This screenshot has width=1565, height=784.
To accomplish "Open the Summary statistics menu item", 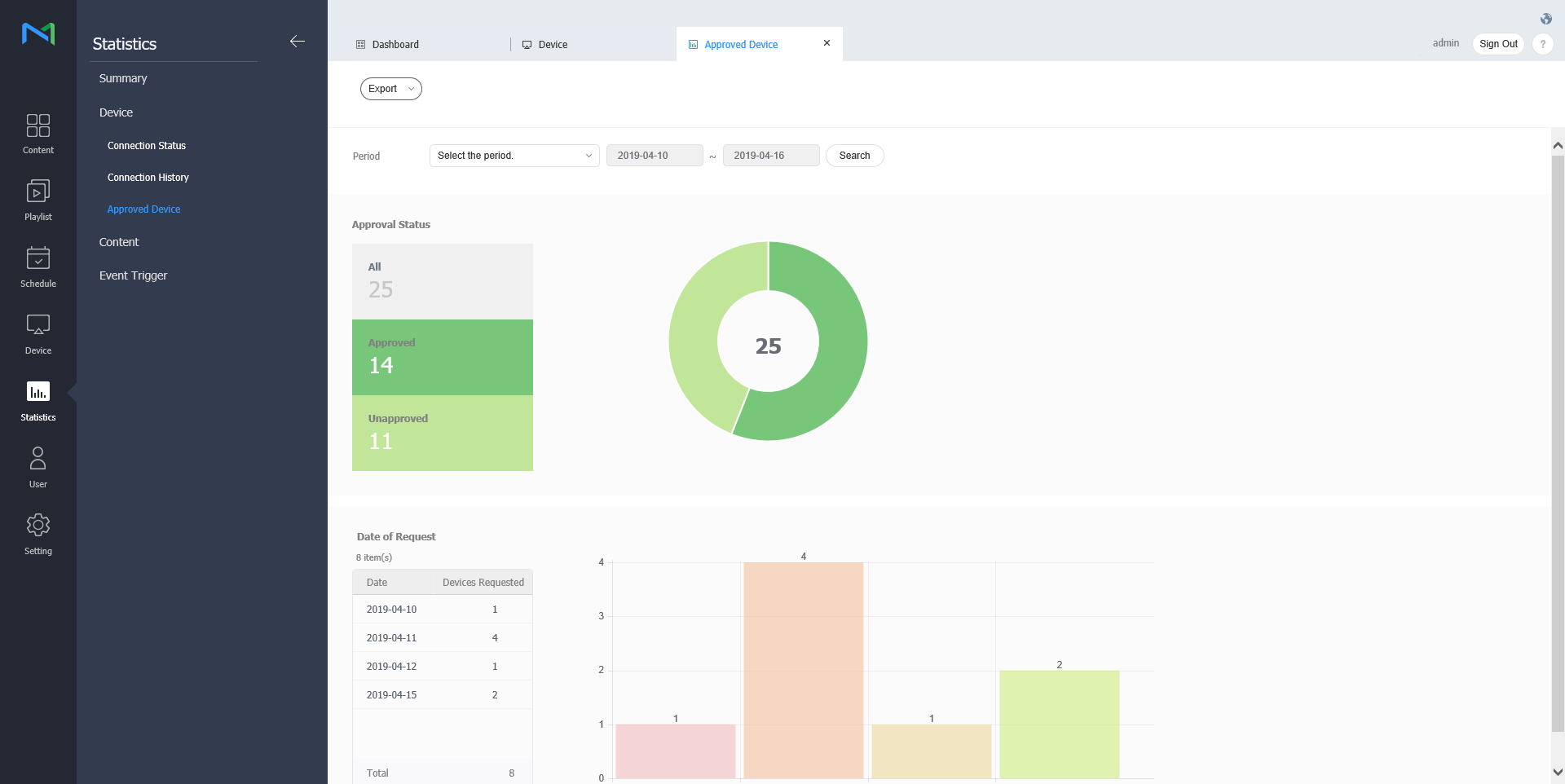I will coord(123,78).
